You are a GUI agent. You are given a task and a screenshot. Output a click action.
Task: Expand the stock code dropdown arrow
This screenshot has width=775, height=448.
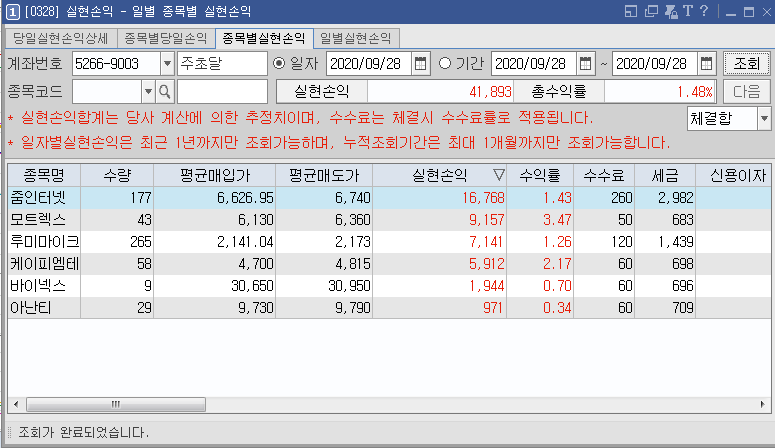[x=148, y=91]
